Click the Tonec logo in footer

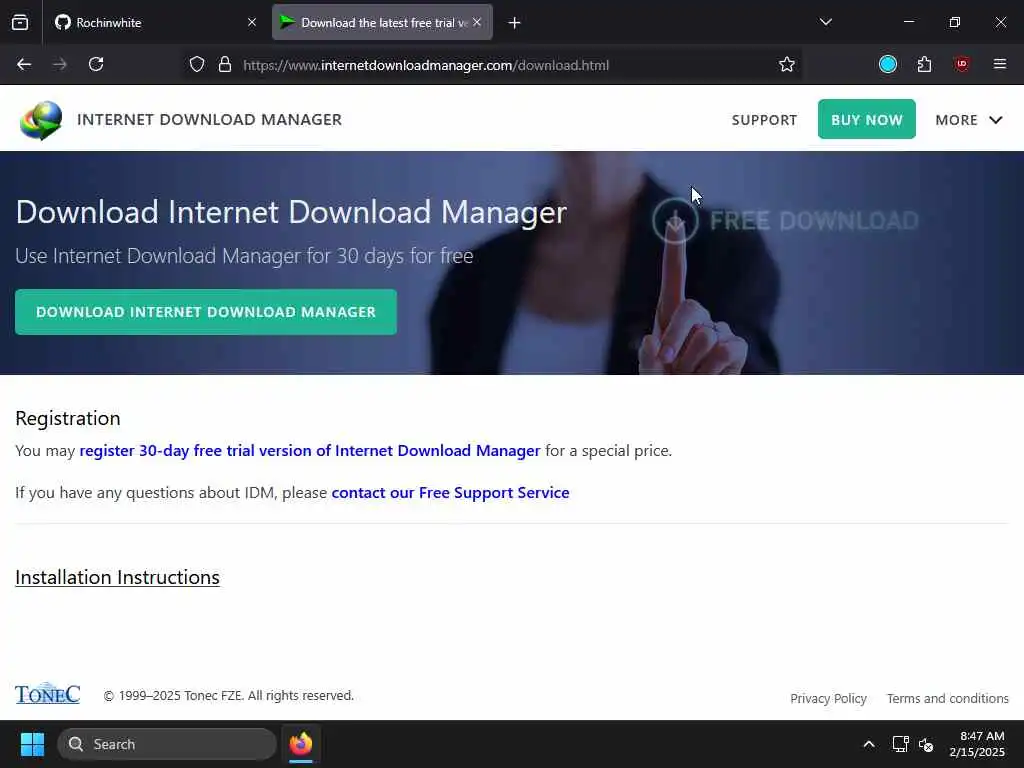pos(48,694)
